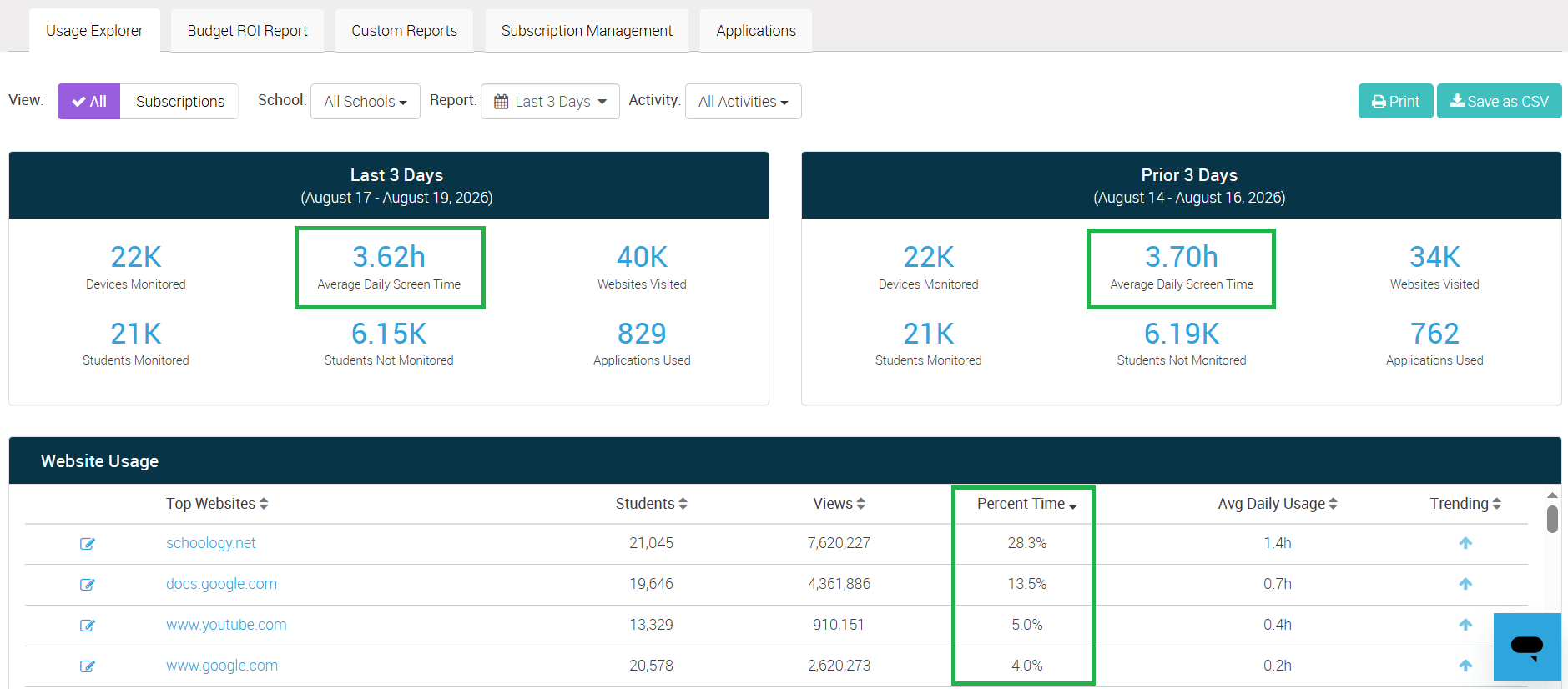This screenshot has height=689, width=1568.
Task: Click the trending arrow in the docs.google.com row
Action: [1465, 584]
